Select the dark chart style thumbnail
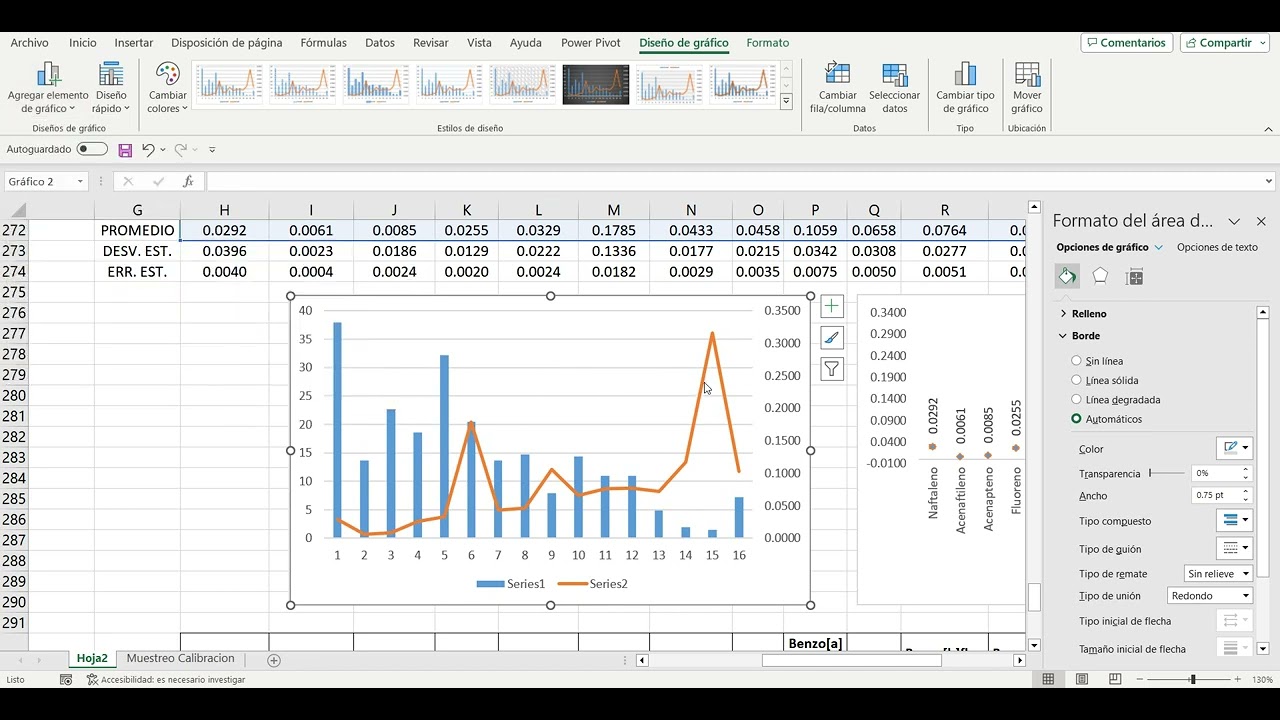This screenshot has width=1280, height=720. tap(596, 85)
